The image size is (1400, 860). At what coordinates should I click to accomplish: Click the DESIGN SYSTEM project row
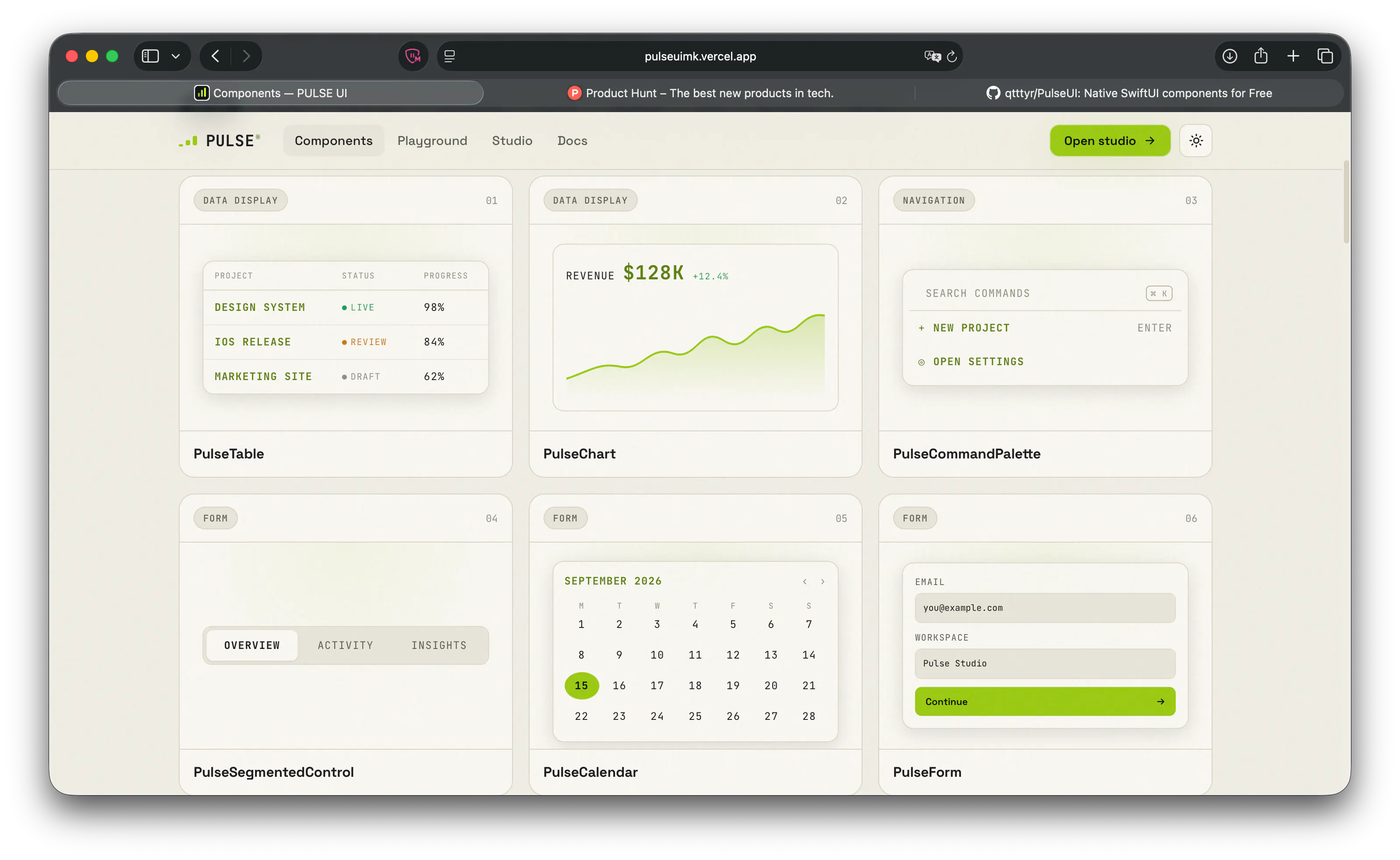click(345, 307)
